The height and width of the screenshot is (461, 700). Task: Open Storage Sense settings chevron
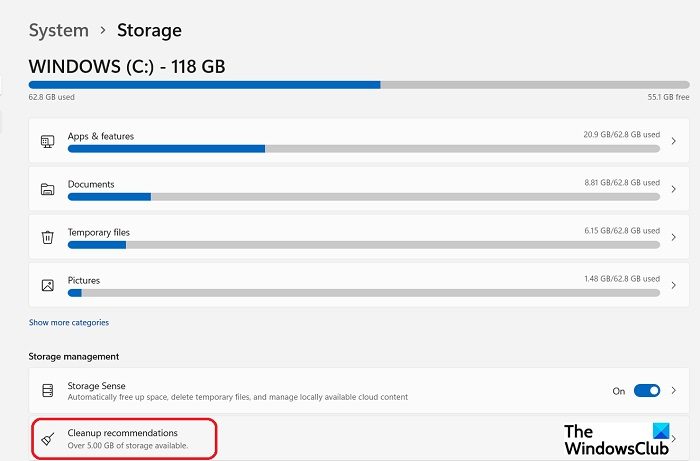(x=674, y=391)
